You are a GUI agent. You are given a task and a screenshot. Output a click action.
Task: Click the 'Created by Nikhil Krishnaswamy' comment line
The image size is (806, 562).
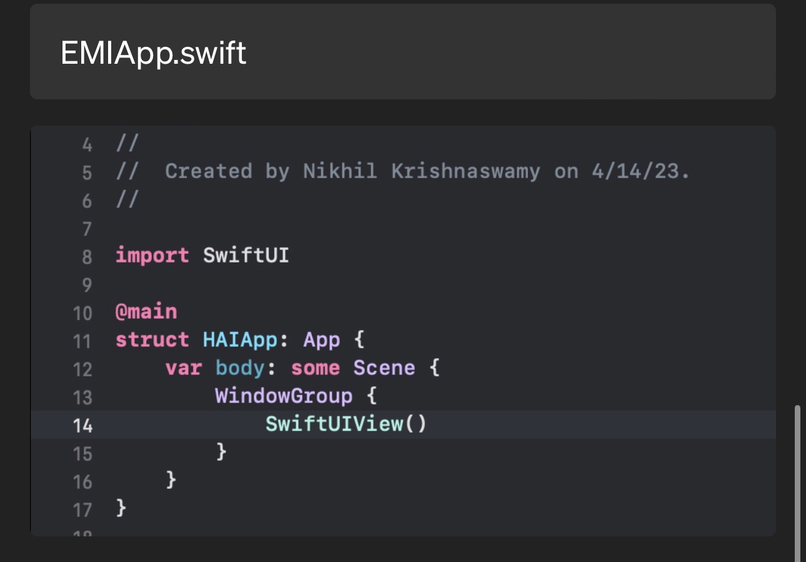coord(402,171)
